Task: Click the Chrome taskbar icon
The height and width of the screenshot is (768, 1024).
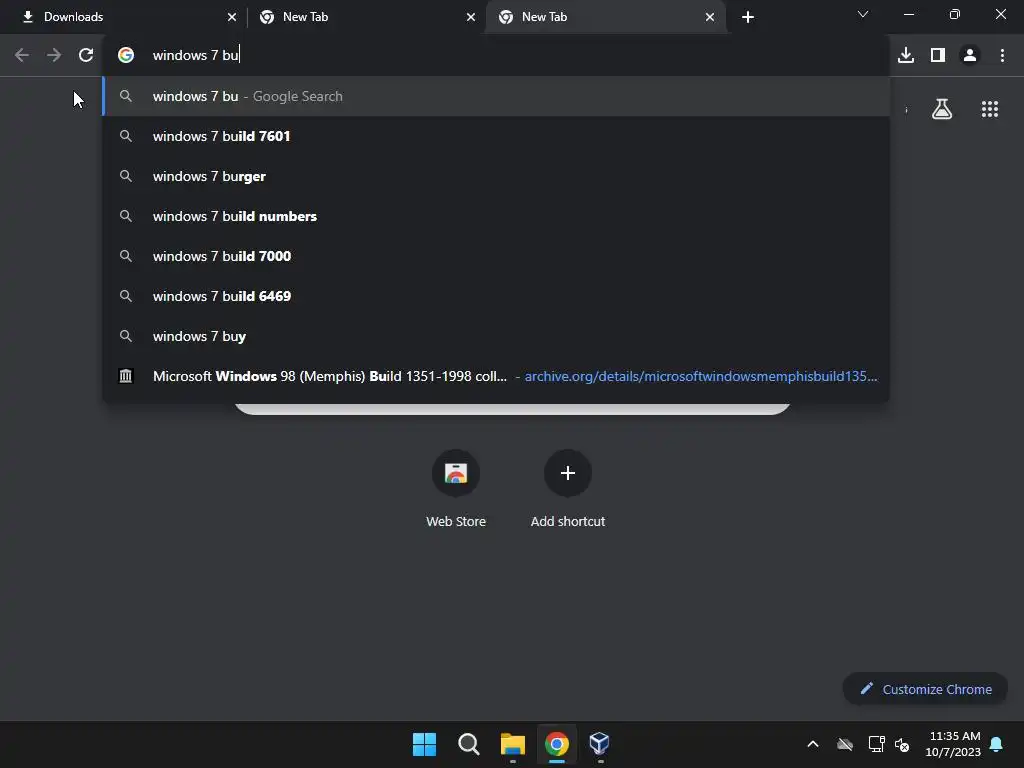Action: [x=557, y=744]
